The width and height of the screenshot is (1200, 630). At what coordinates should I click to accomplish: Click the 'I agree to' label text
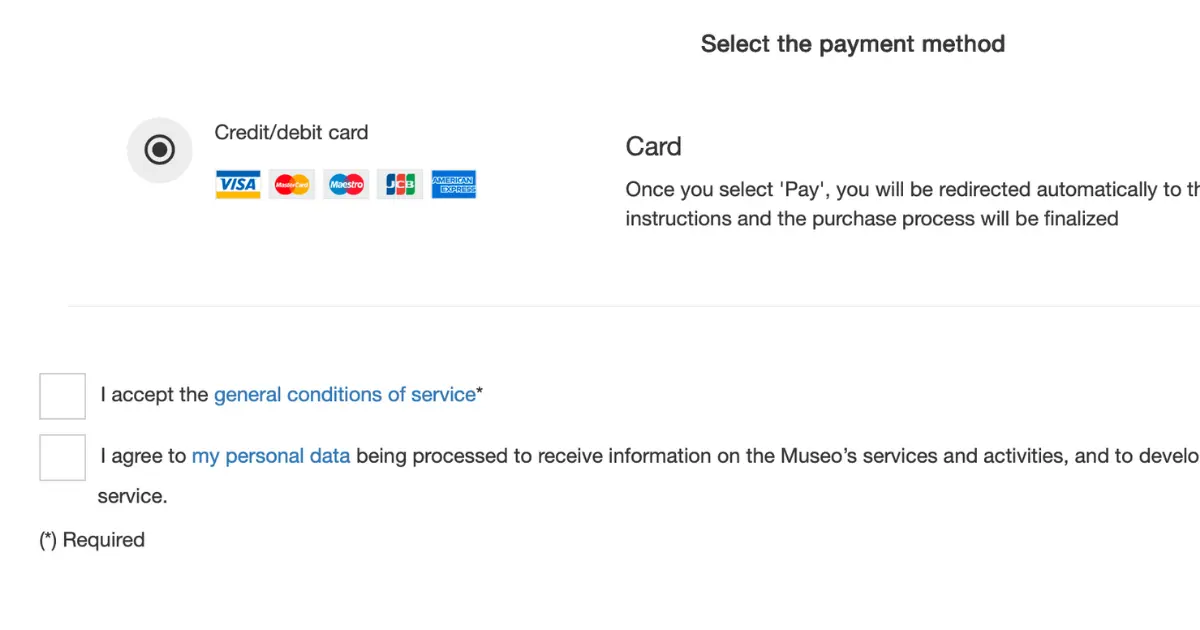point(143,456)
